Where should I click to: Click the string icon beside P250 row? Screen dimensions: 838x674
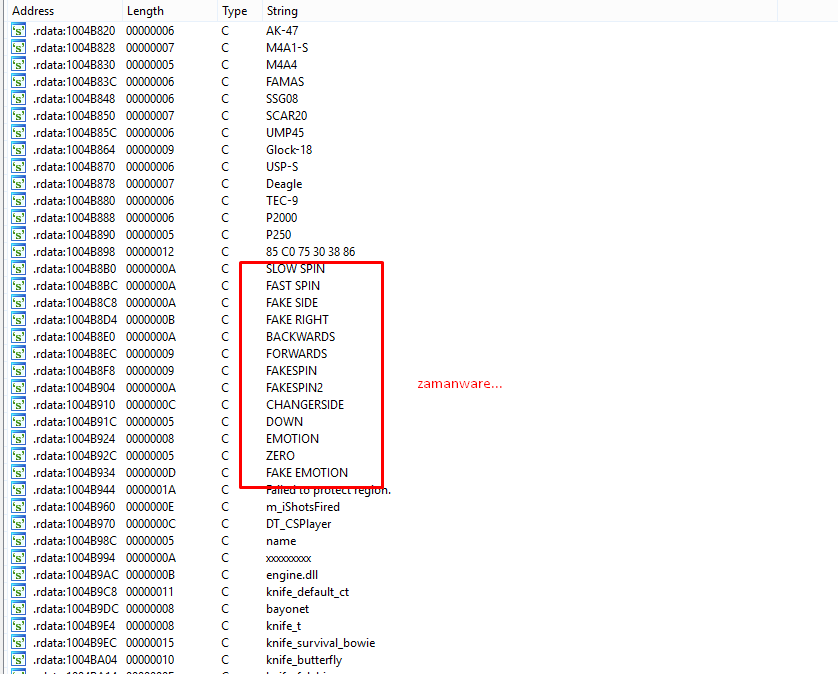click(18, 235)
